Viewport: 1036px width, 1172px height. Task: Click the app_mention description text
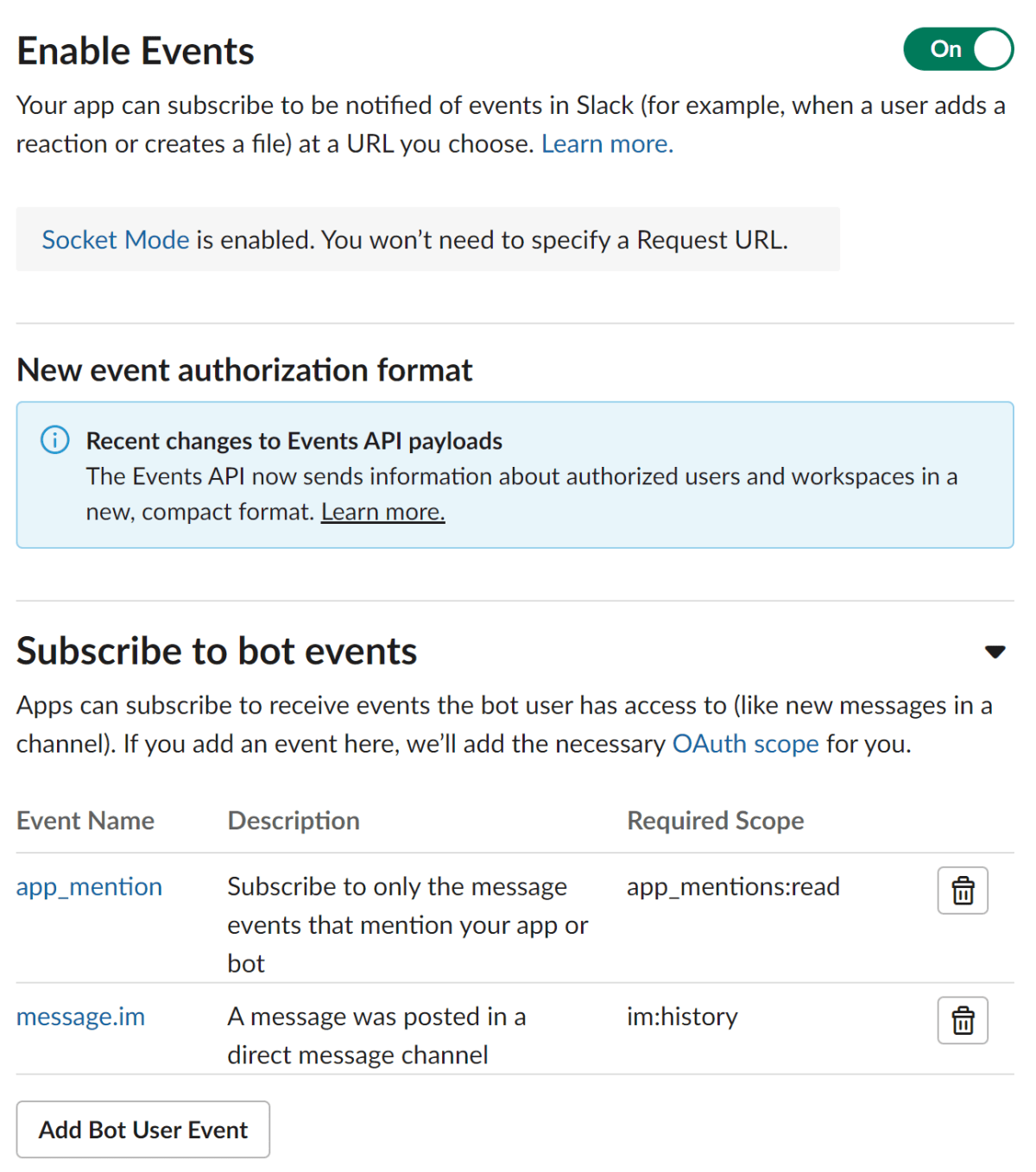pyautogui.click(x=407, y=925)
